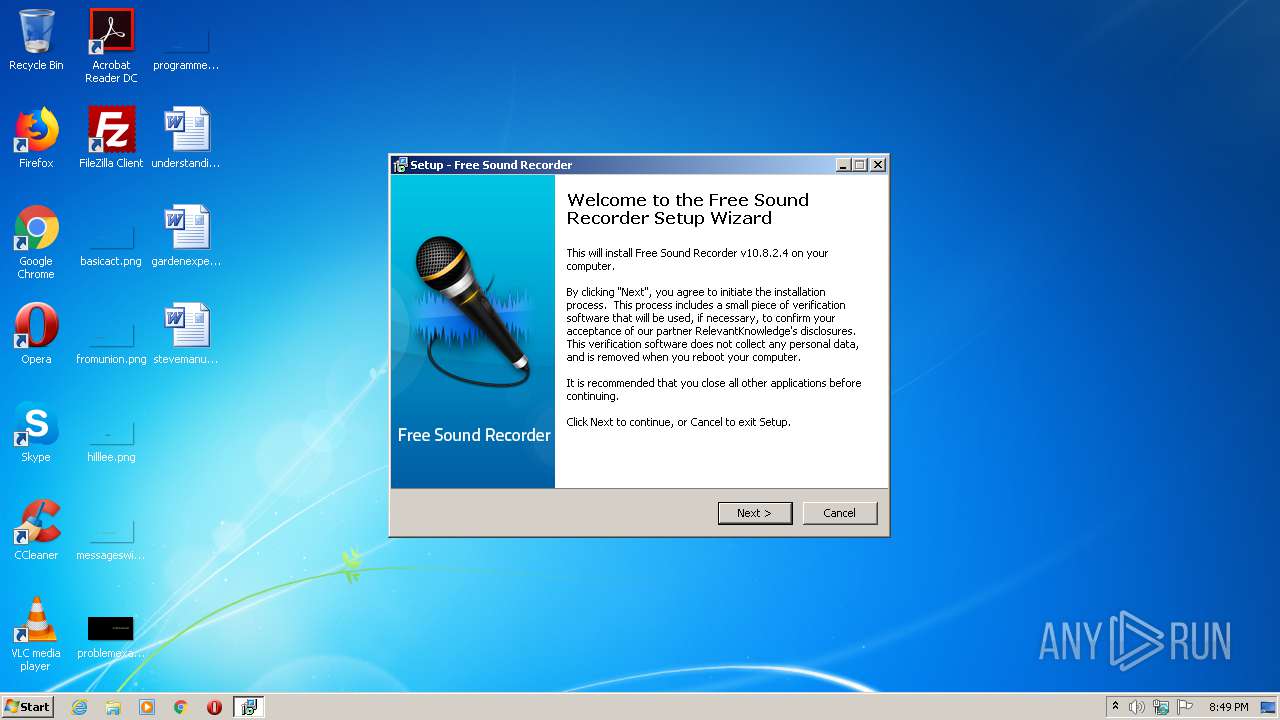This screenshot has width=1280, height=720.
Task: Open the Recycle Bin desktop icon
Action: pos(36,40)
